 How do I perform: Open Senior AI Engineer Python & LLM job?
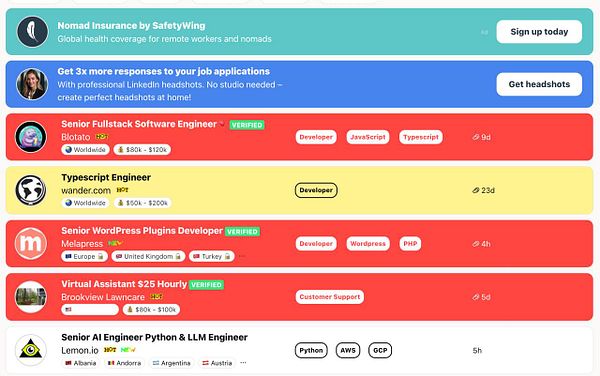click(154, 337)
